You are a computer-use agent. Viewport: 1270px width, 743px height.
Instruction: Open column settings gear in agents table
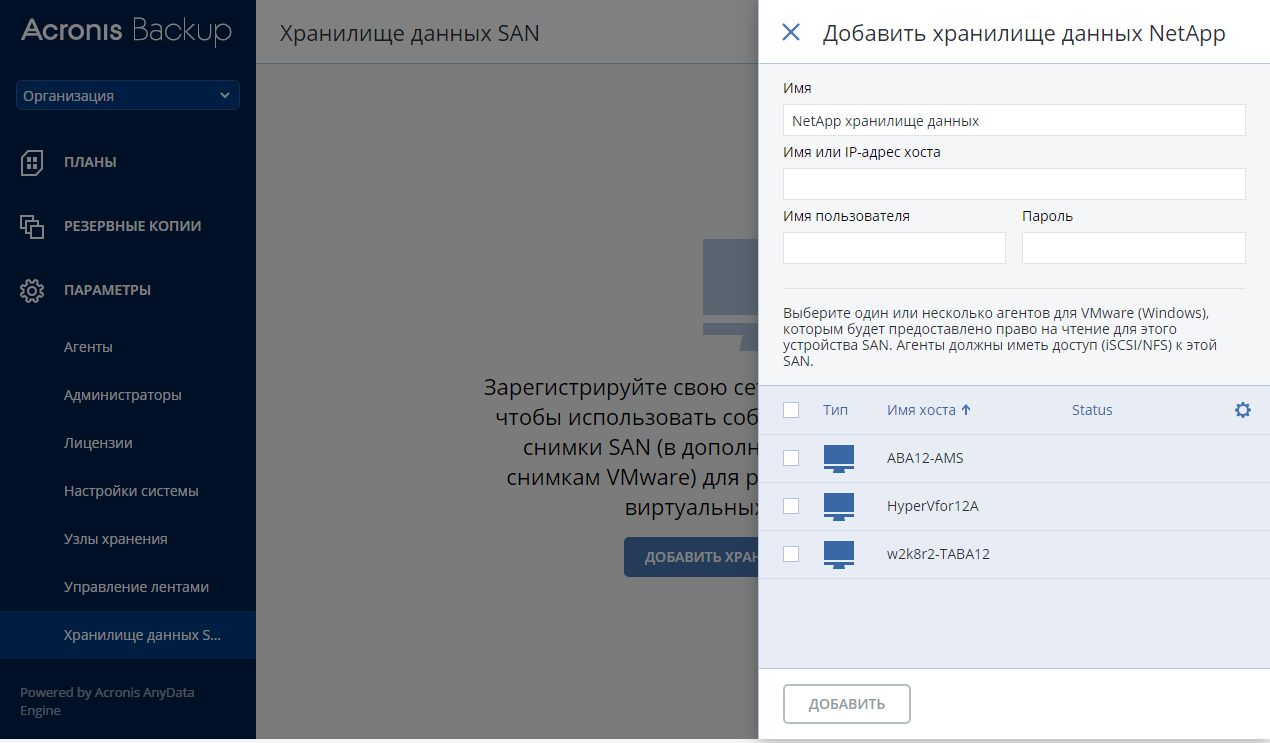[1243, 410]
